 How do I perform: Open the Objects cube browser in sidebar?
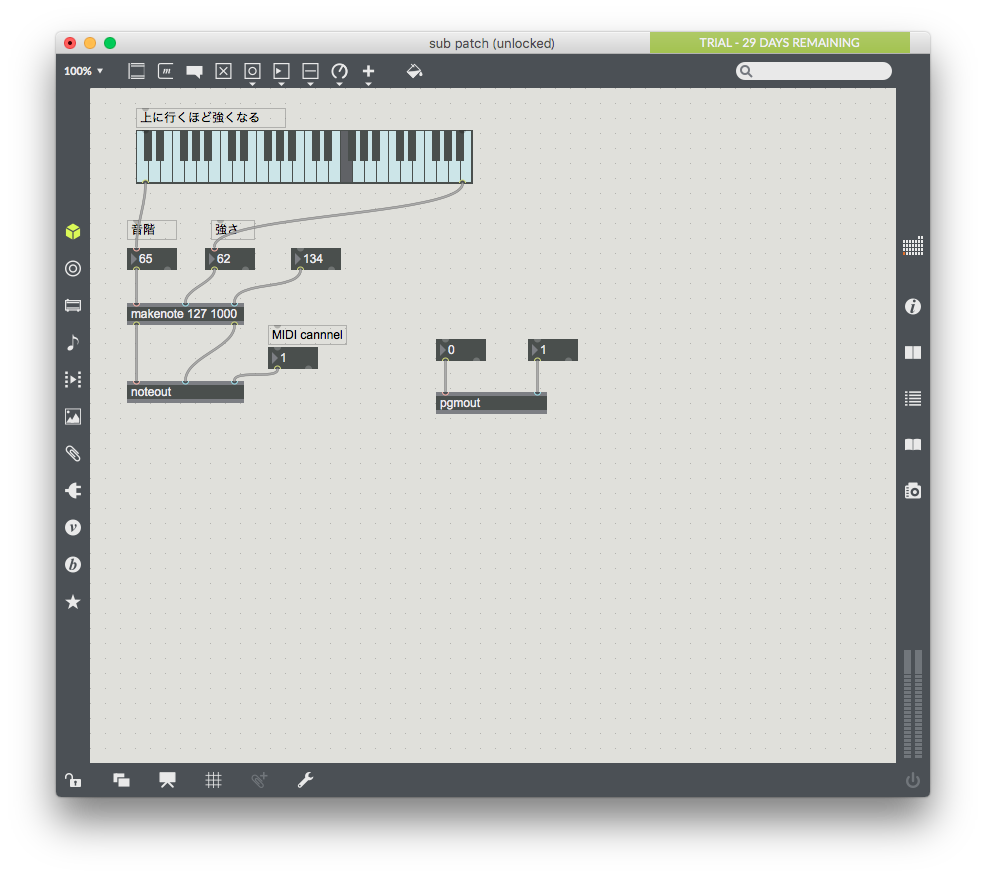tap(73, 231)
